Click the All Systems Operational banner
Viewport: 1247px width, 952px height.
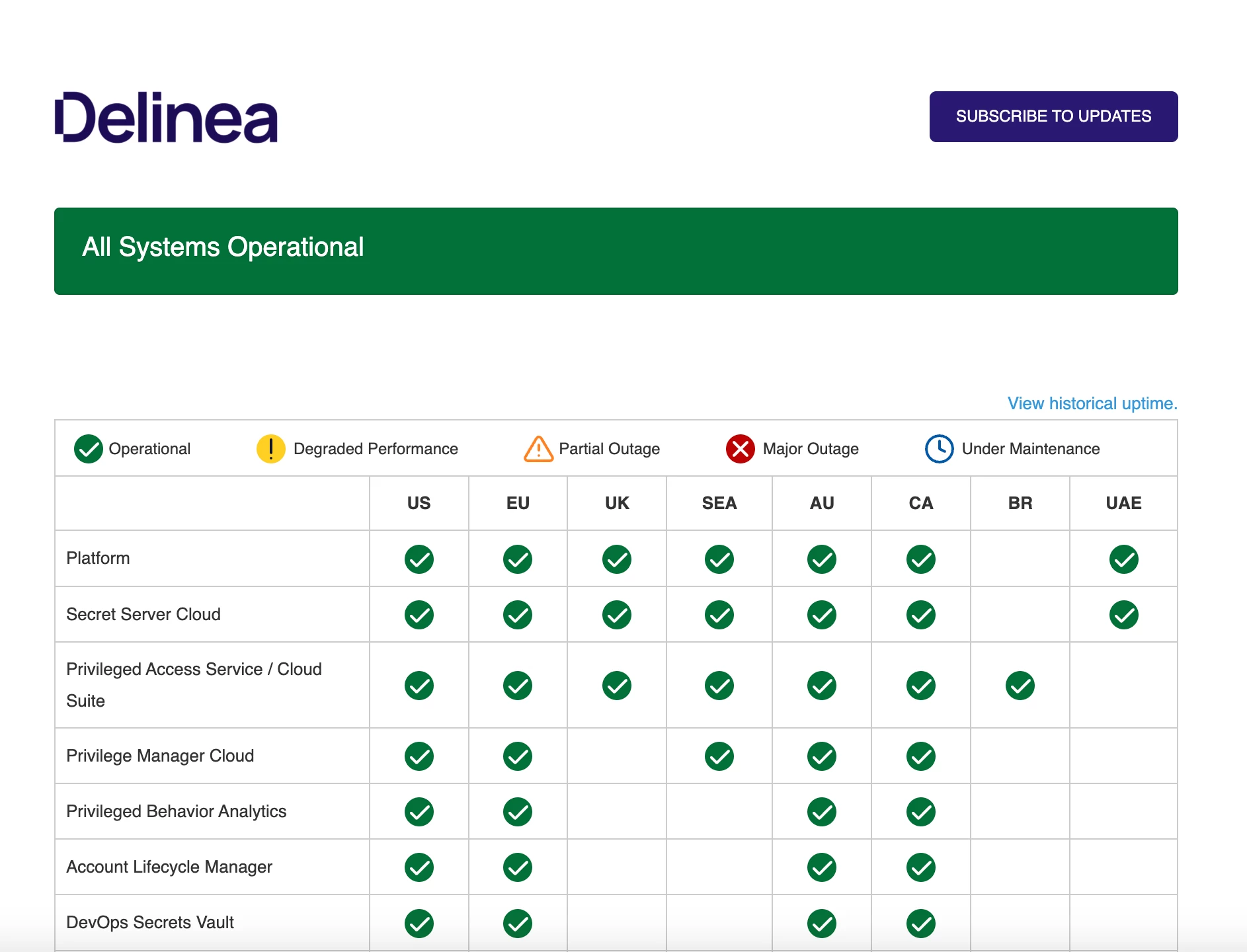coord(616,251)
